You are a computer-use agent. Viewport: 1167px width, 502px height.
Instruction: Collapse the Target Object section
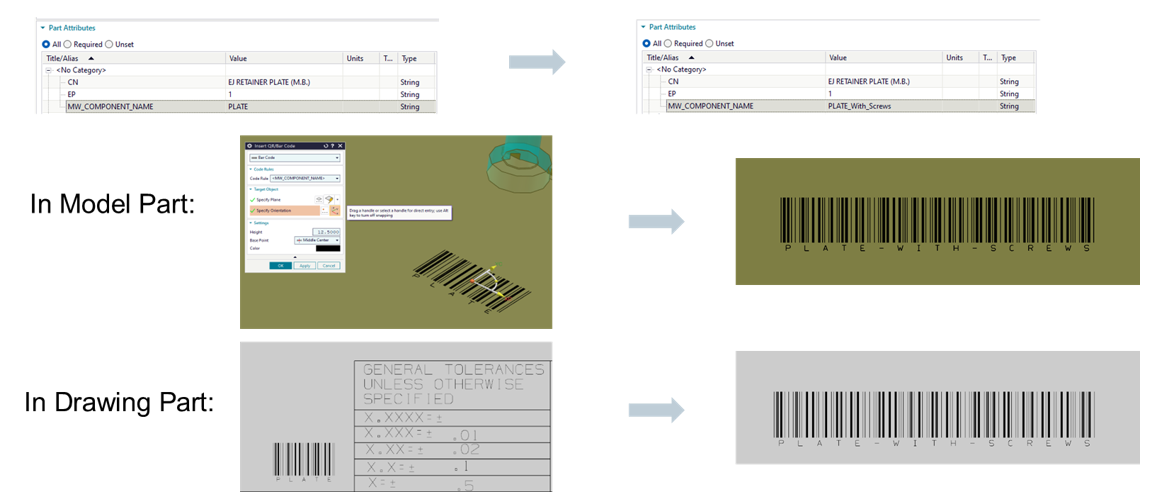(251, 189)
